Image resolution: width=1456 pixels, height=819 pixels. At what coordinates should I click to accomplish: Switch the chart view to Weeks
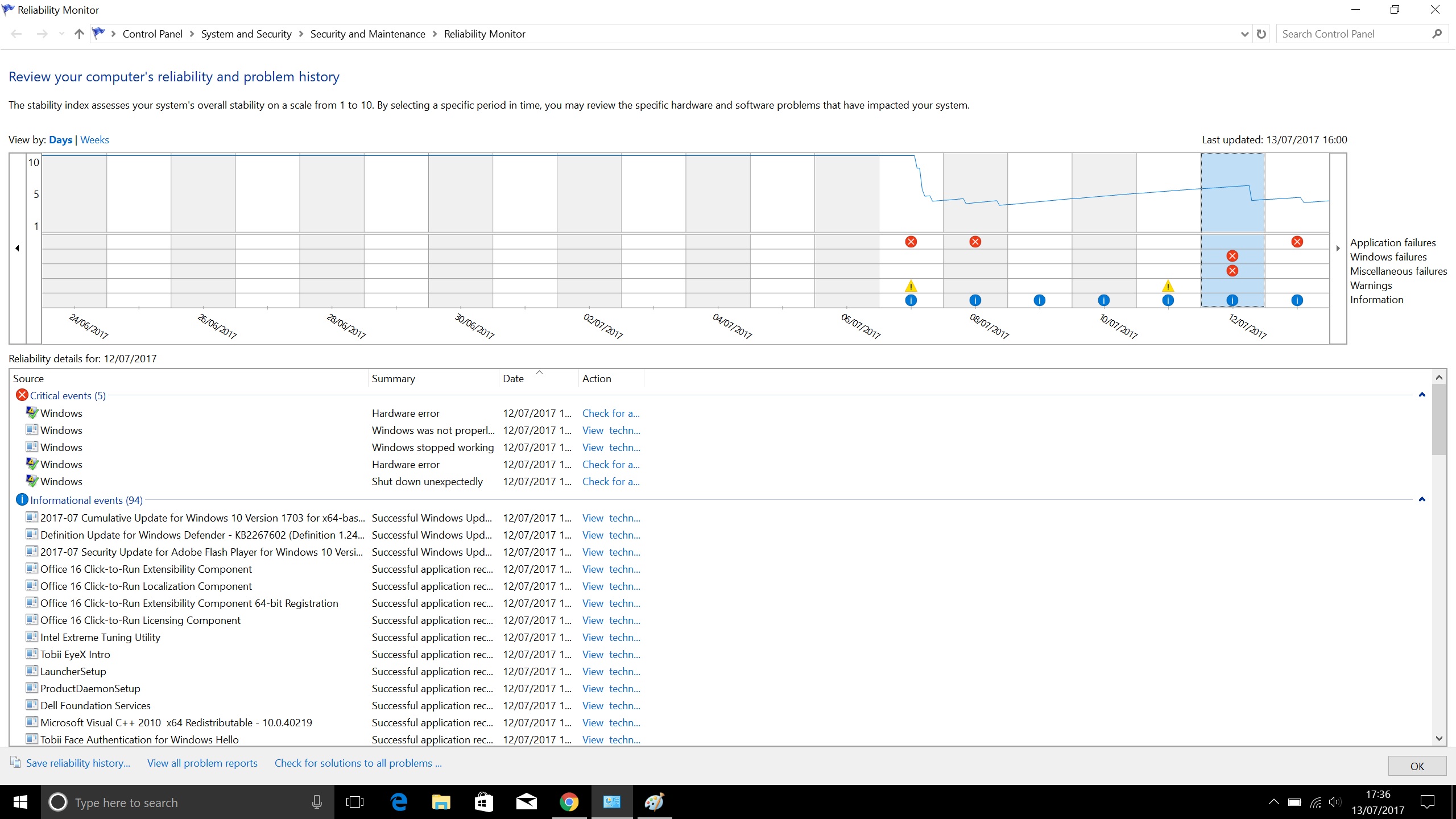click(94, 140)
